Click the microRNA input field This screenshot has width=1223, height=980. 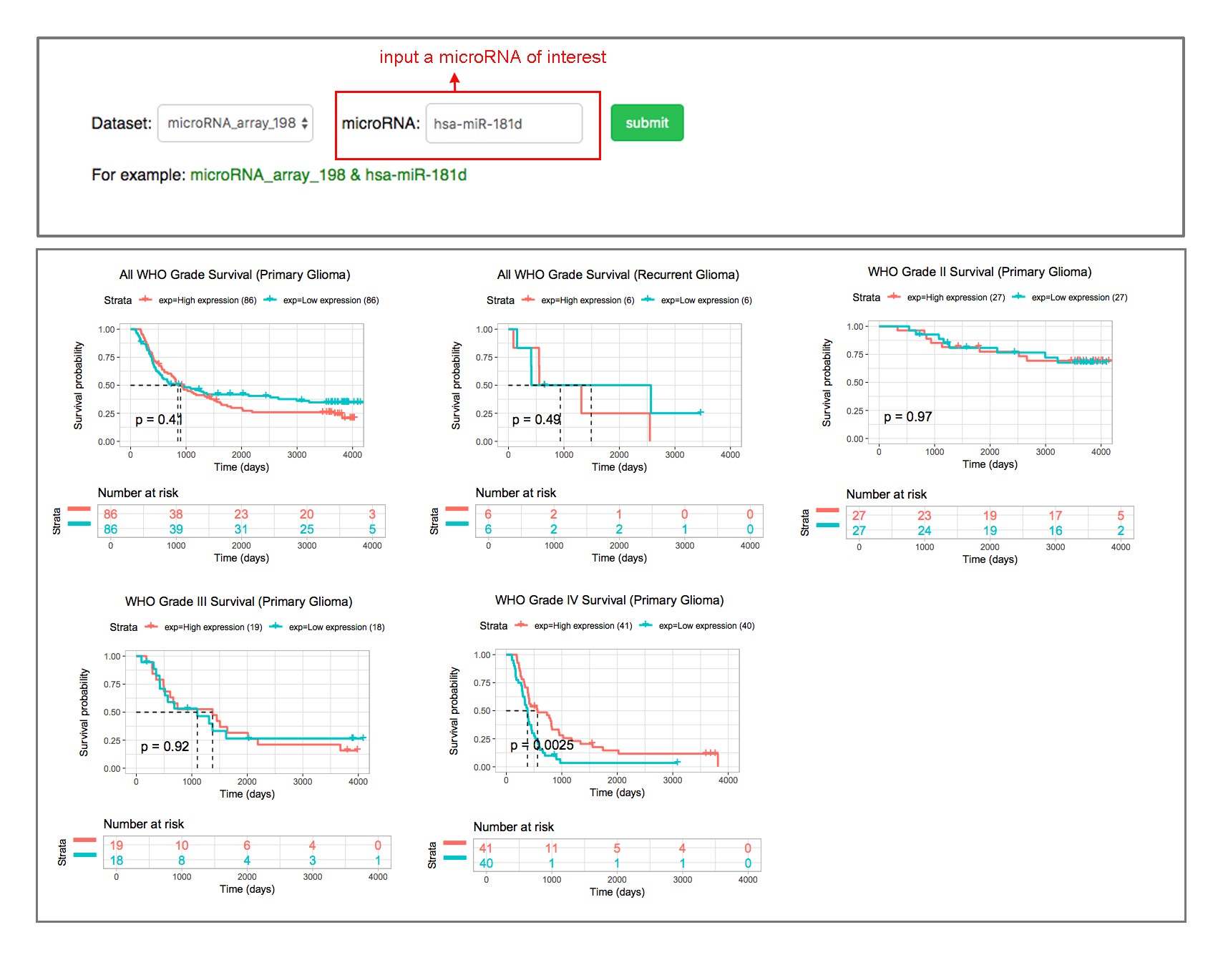click(x=504, y=124)
